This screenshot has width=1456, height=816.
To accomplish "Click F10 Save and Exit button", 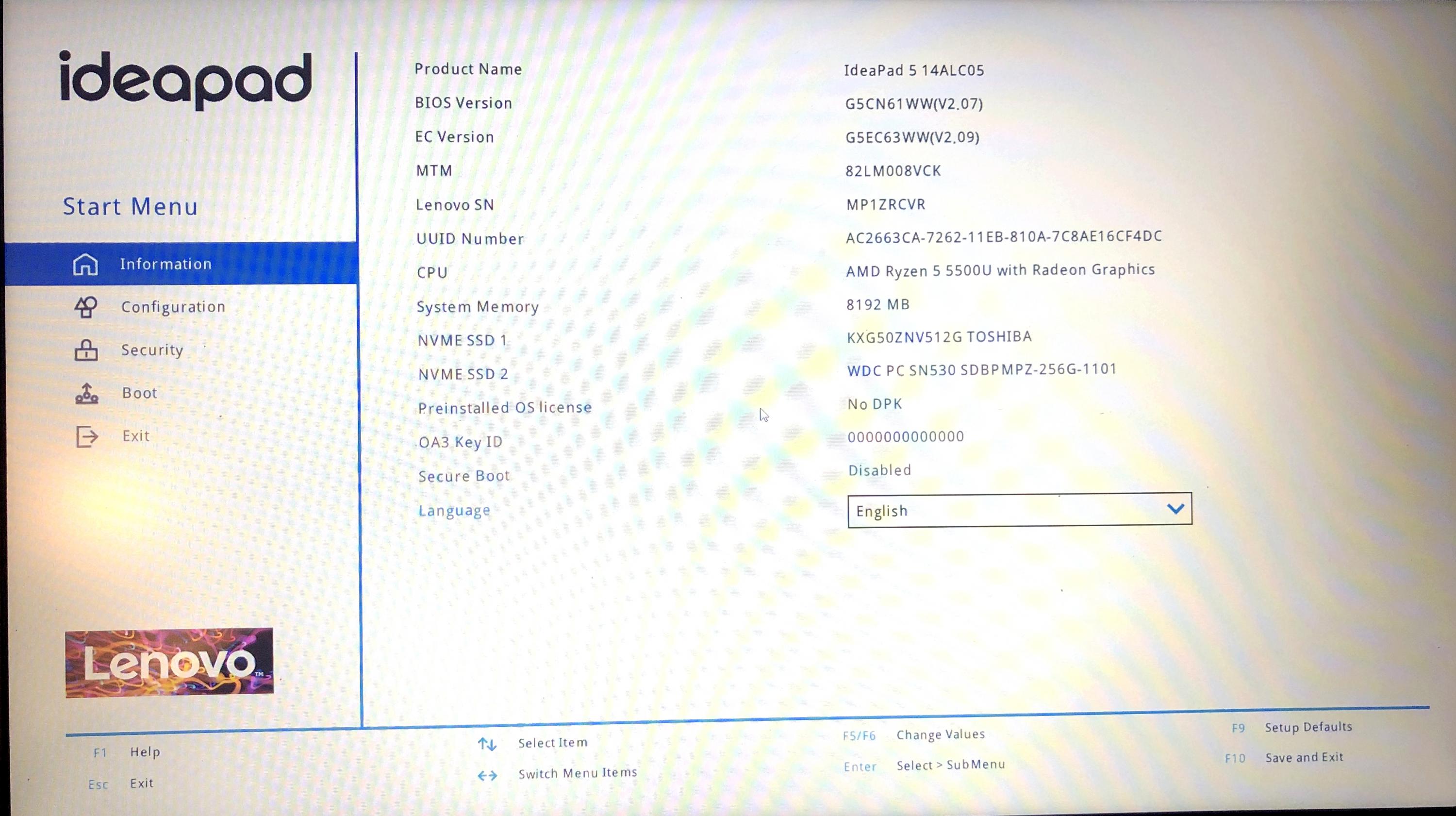I will coord(1304,757).
